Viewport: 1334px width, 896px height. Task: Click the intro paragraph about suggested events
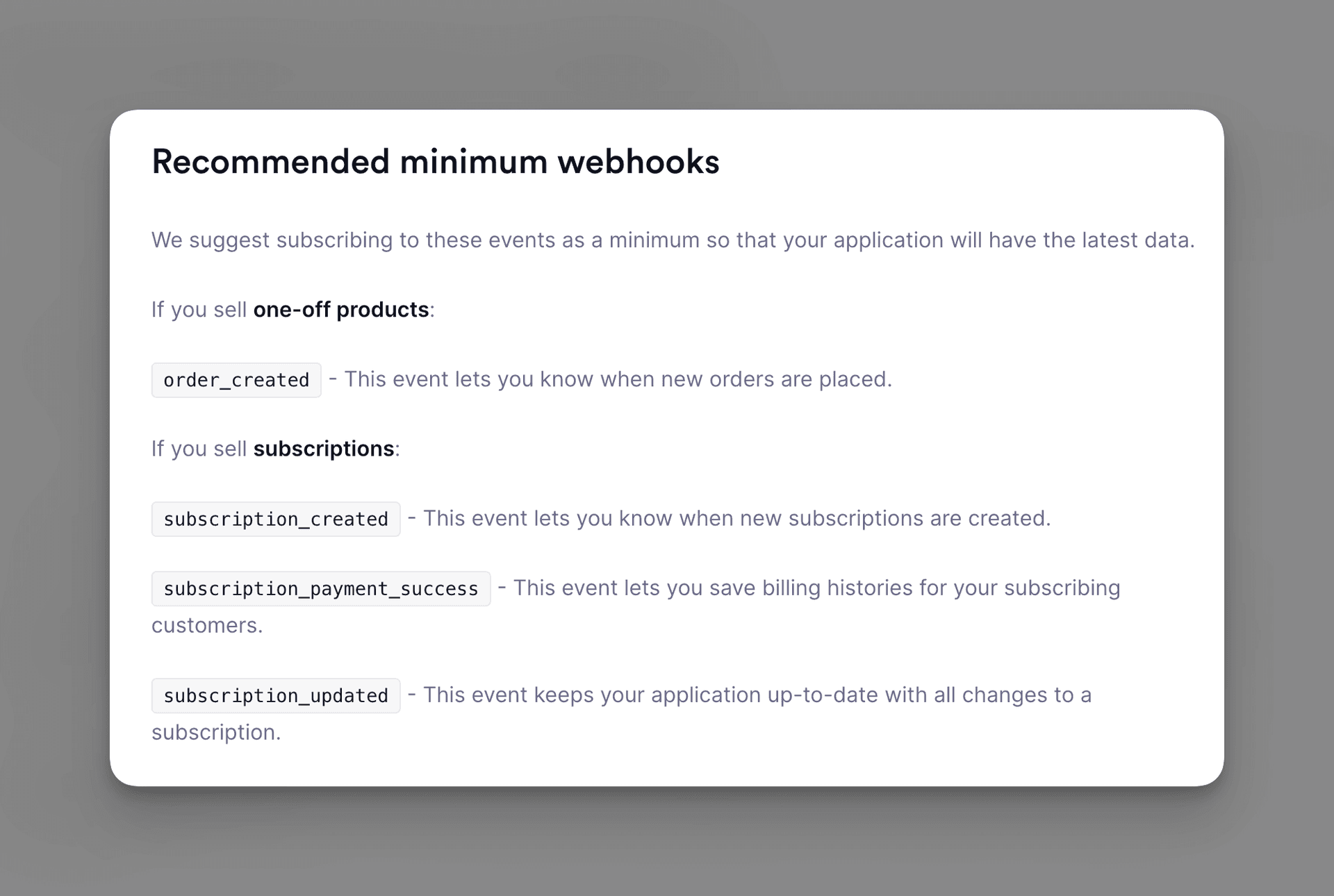click(673, 240)
